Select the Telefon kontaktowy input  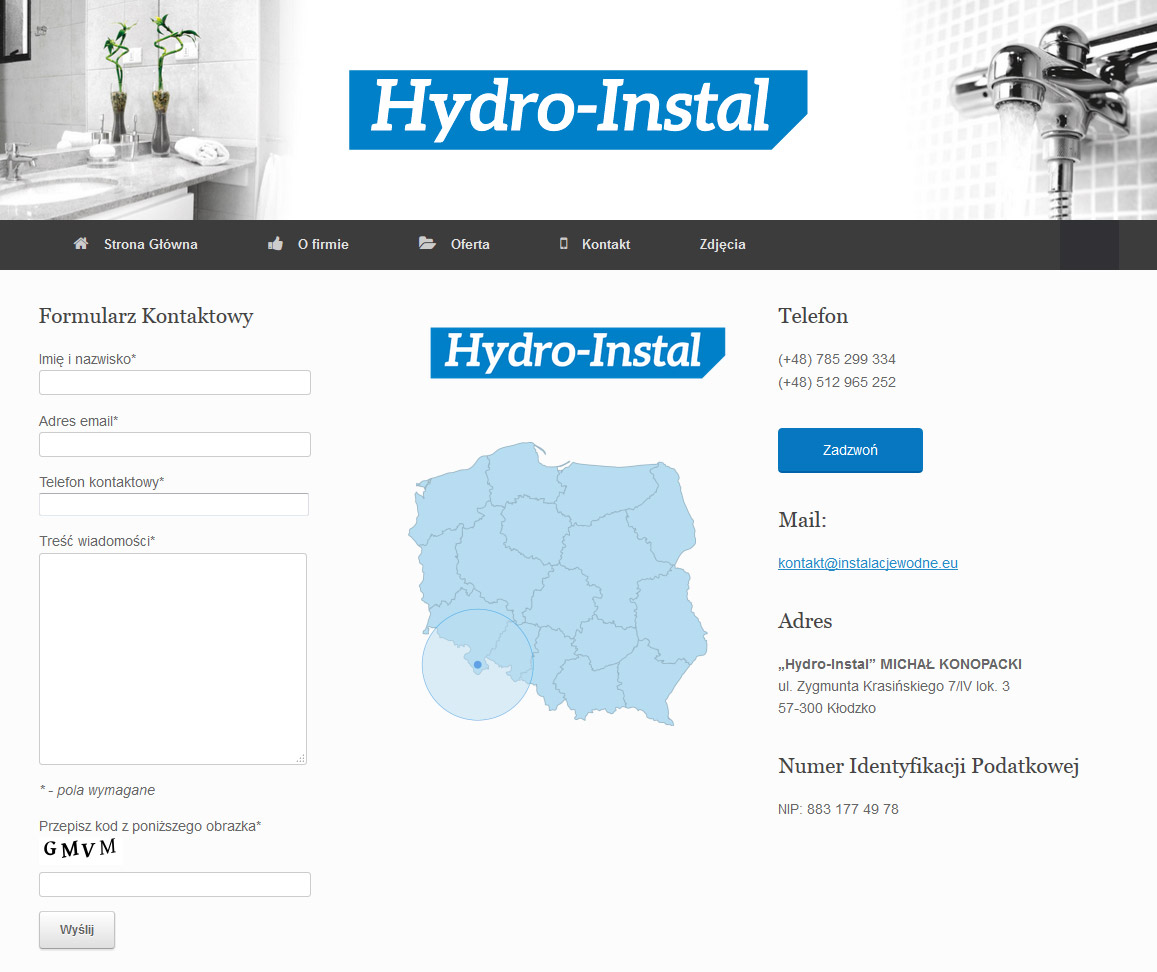click(x=174, y=504)
